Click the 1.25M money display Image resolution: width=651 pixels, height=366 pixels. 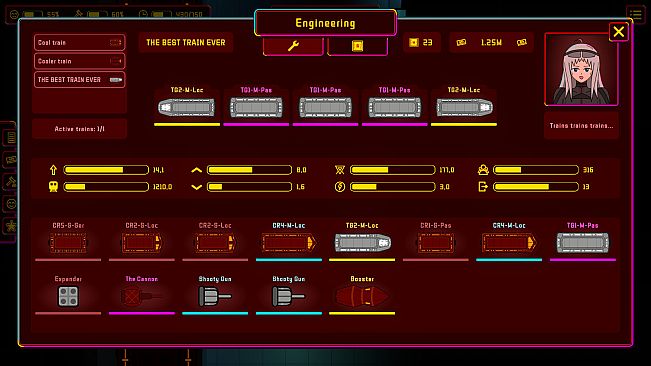491,42
